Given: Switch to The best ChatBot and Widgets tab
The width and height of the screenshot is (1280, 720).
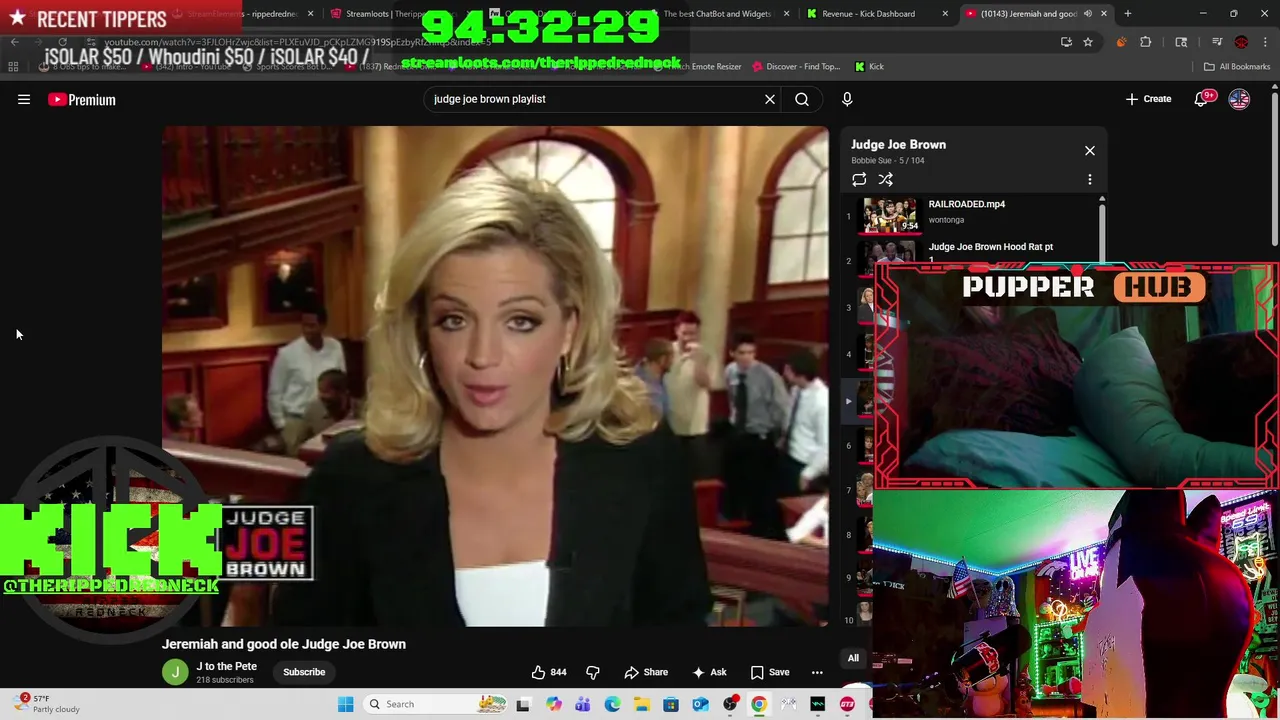Looking at the screenshot, I should click(x=715, y=14).
